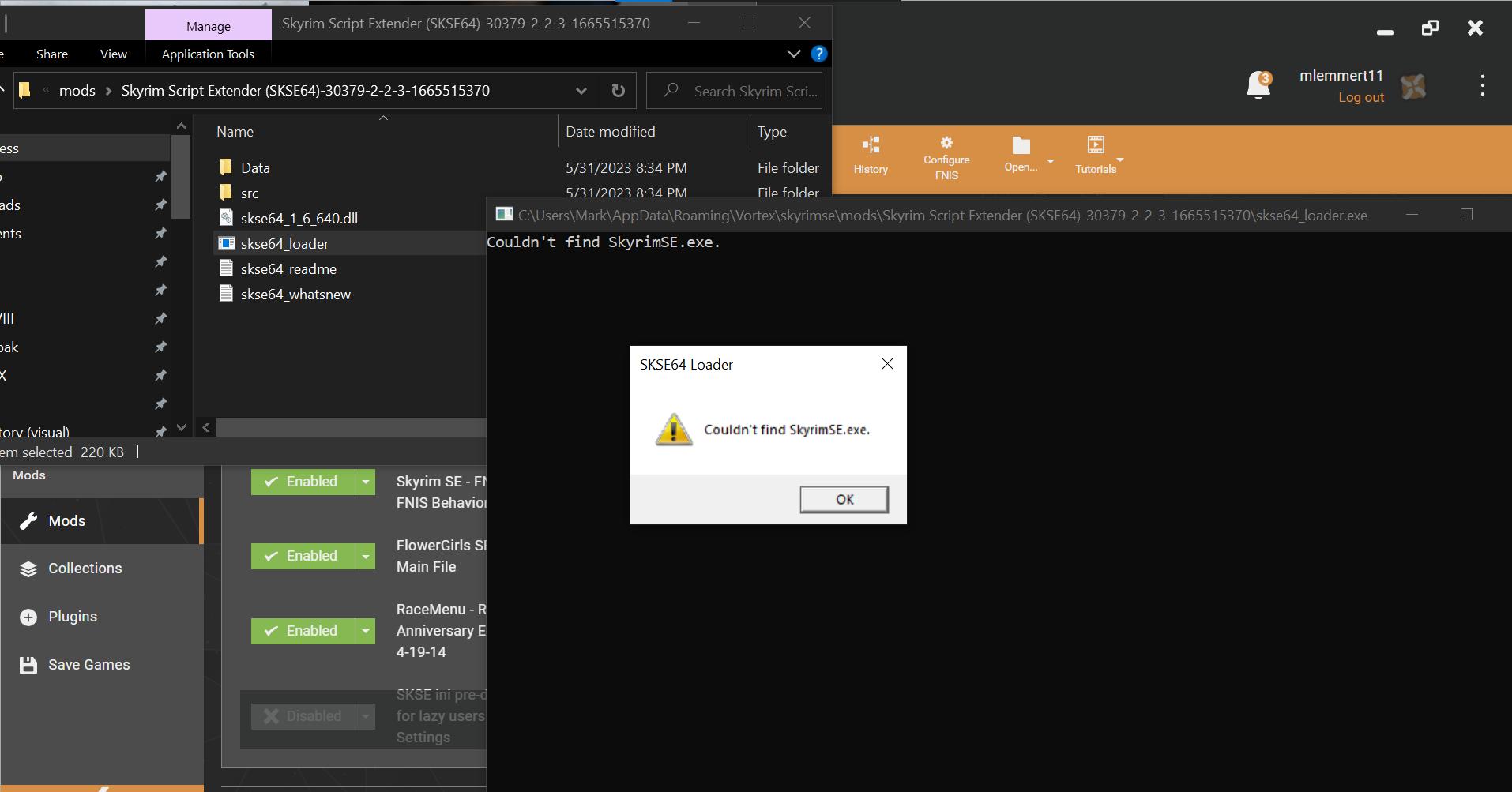Toggle Enabled for Skyrim SE FNIS Behavior mod
This screenshot has height=792, width=1512.
303,482
